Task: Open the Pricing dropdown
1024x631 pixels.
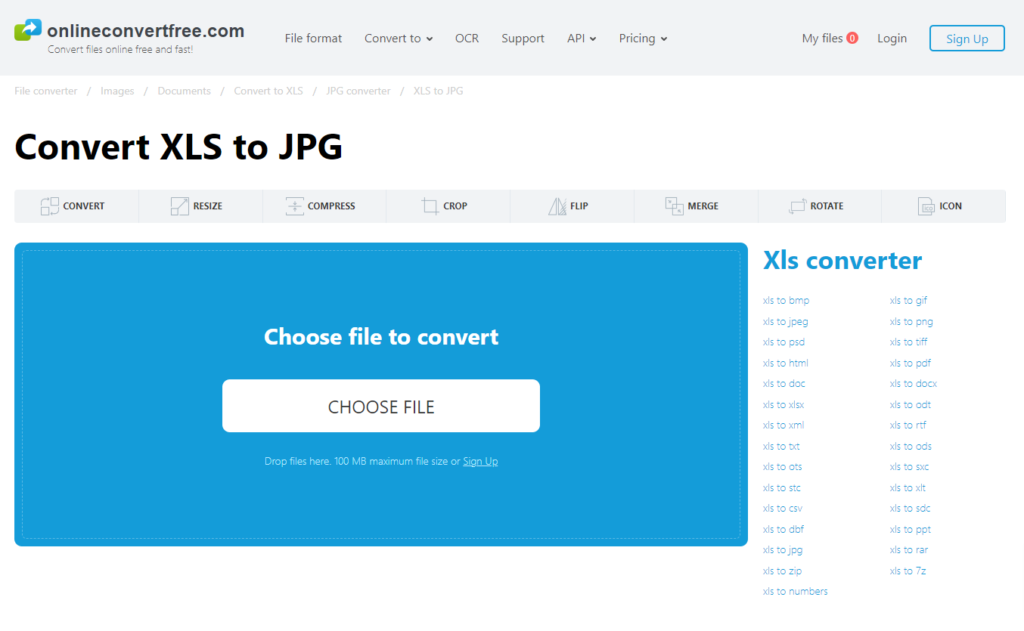Action: pos(642,38)
